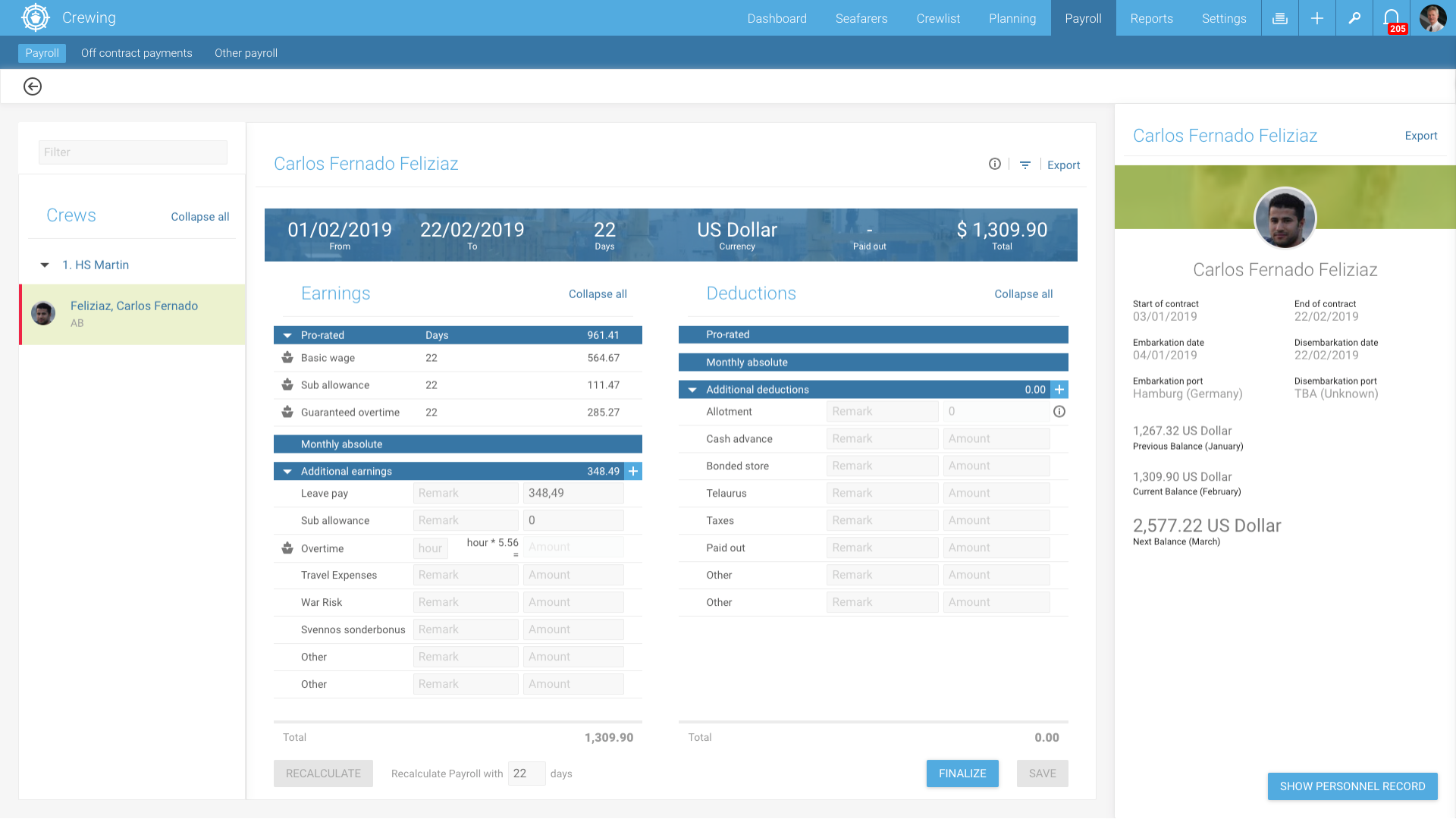Open the key icon in top bar
The height and width of the screenshot is (819, 1456).
pos(1354,18)
